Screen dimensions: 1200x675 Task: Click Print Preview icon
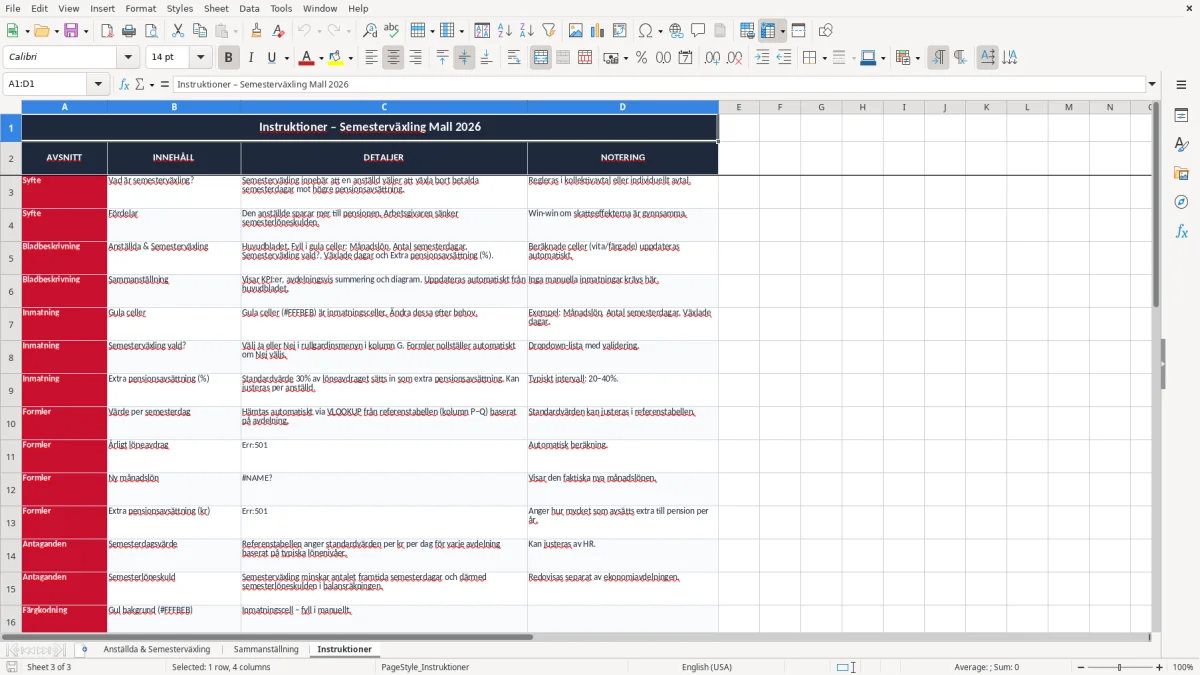click(x=151, y=31)
